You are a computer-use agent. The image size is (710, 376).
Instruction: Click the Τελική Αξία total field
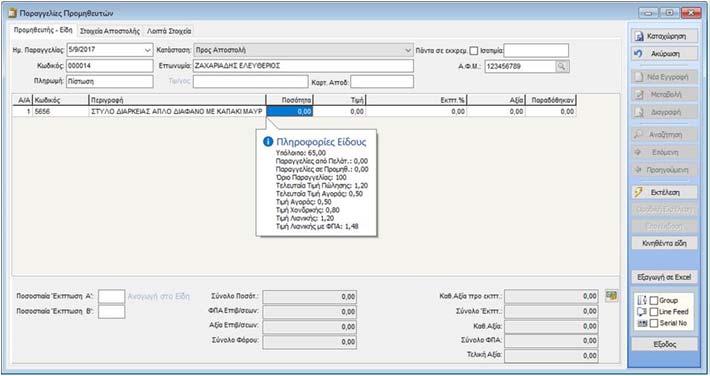pos(551,356)
